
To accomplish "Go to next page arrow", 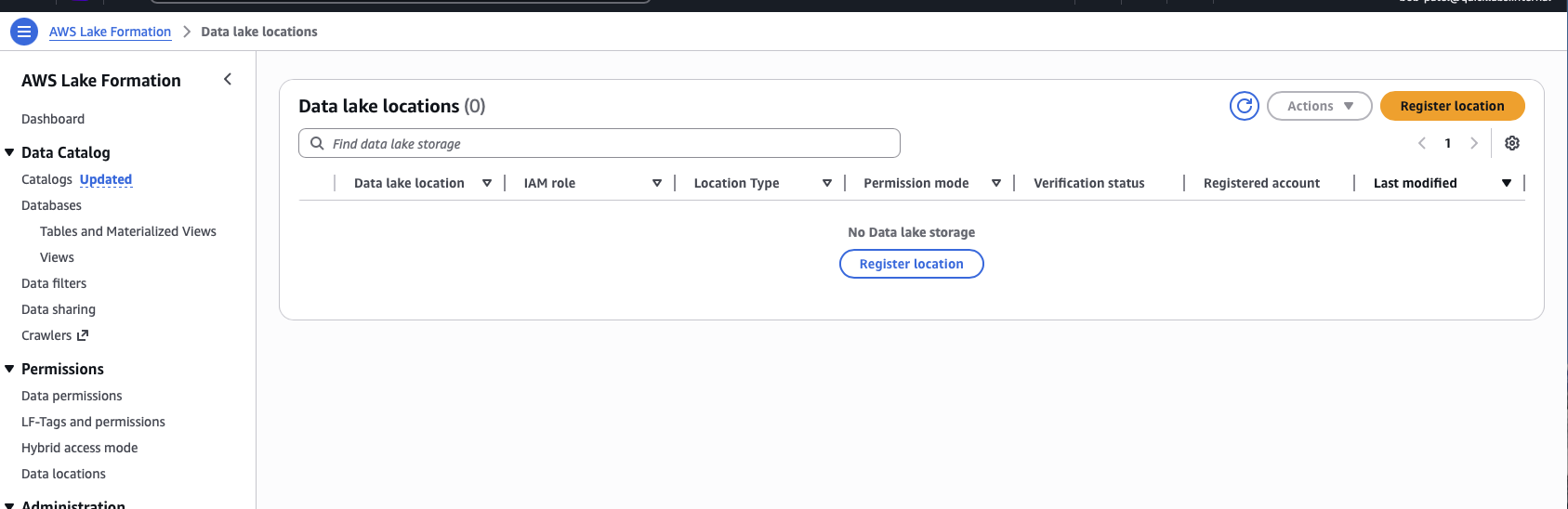I will point(1474,143).
